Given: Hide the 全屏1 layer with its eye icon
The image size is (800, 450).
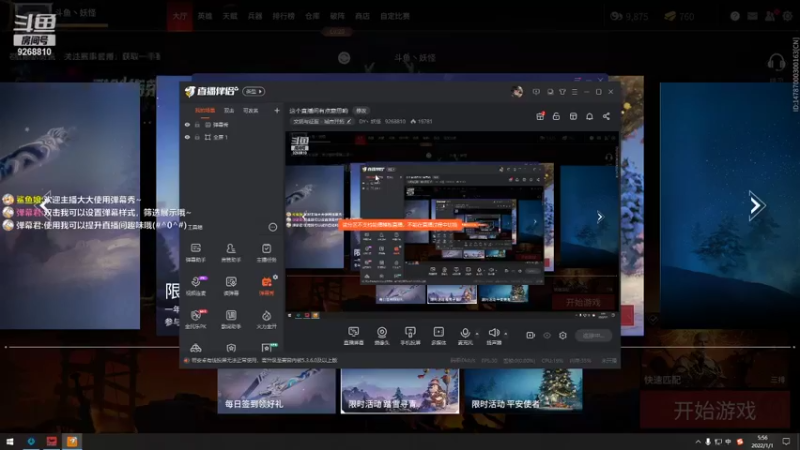Looking at the screenshot, I should 187,137.
